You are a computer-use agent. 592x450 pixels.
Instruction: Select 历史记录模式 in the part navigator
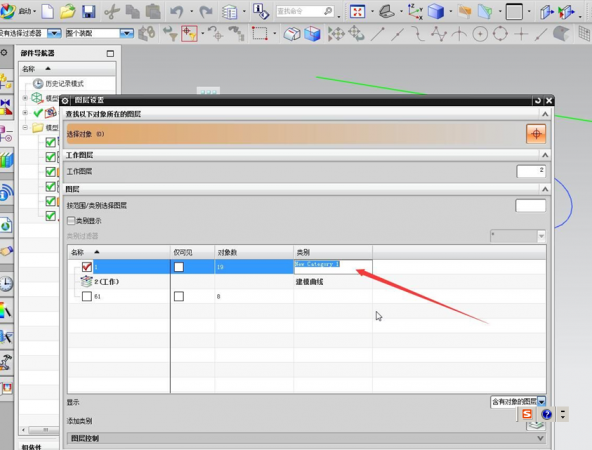tap(64, 83)
